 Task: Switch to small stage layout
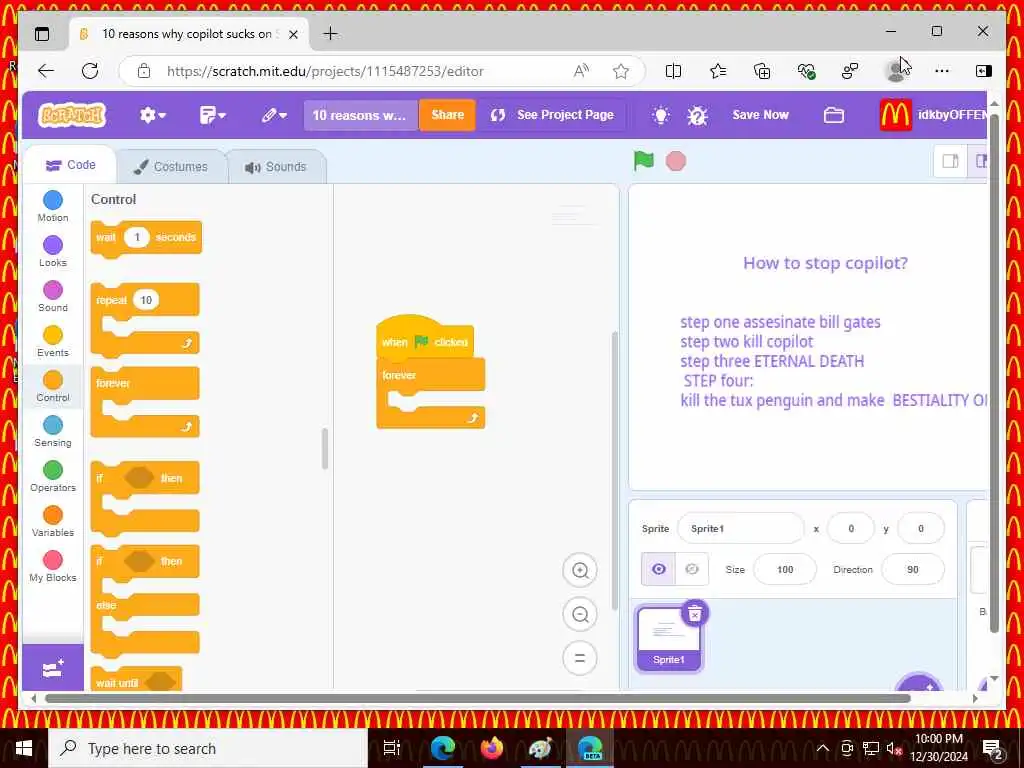click(950, 161)
